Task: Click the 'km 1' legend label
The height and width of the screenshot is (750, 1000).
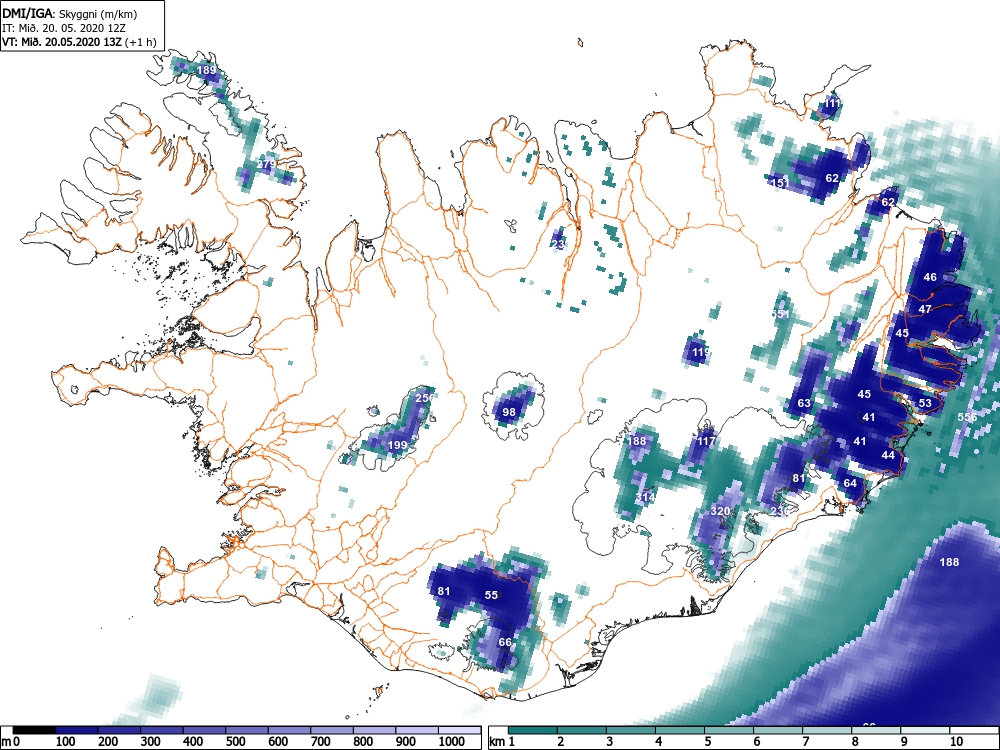Action: [x=503, y=742]
